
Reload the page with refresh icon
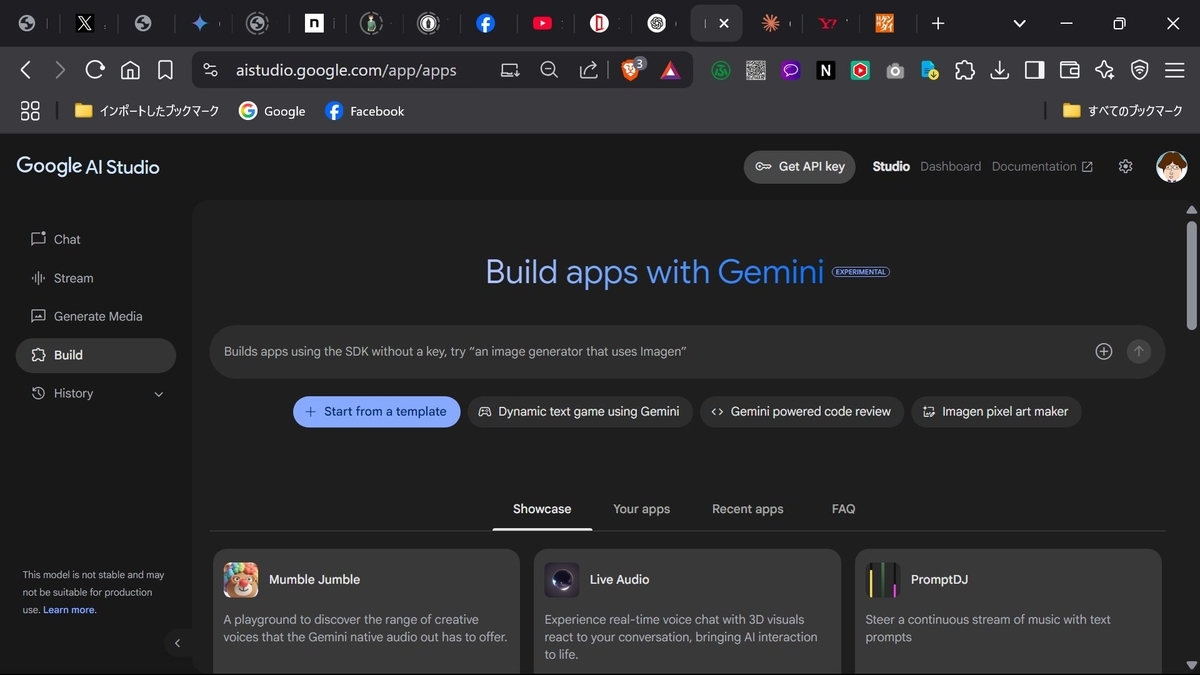[x=95, y=70]
